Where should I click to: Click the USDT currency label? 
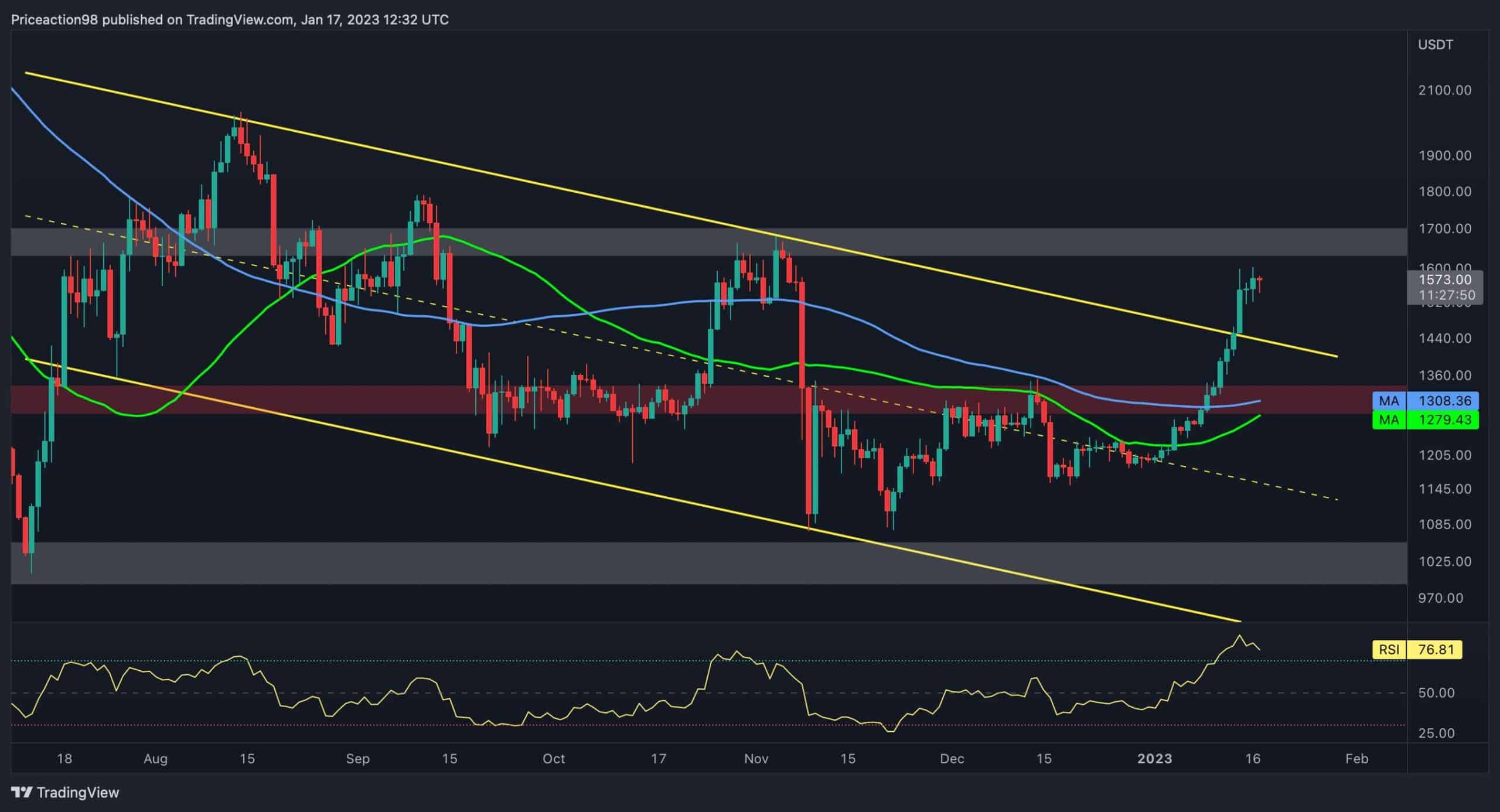point(1436,45)
